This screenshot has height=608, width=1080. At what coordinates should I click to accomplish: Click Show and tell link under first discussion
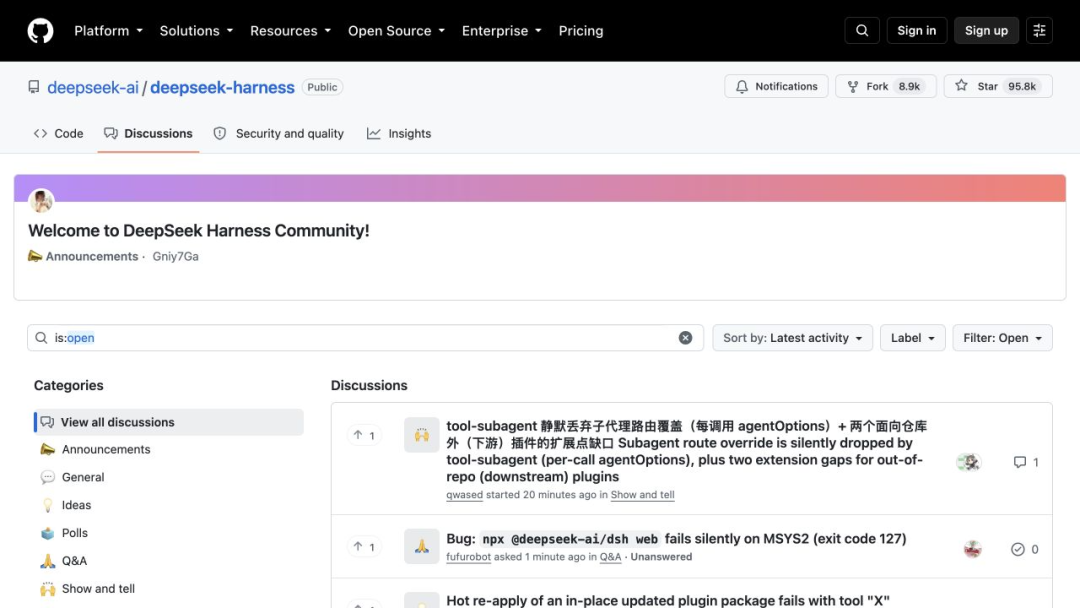point(642,494)
